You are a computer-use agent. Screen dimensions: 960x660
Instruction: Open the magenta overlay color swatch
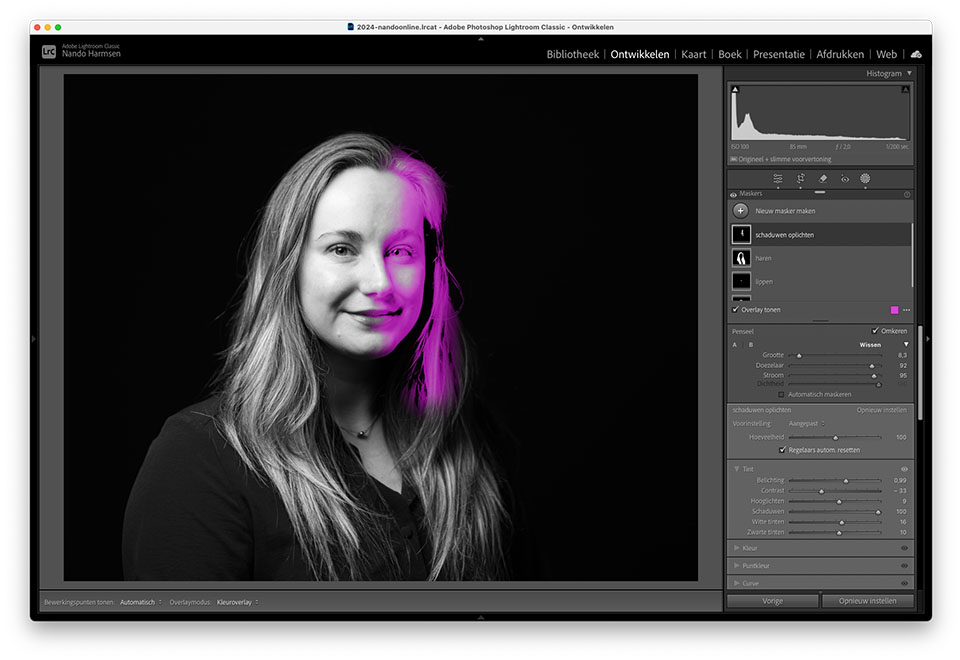point(894,310)
